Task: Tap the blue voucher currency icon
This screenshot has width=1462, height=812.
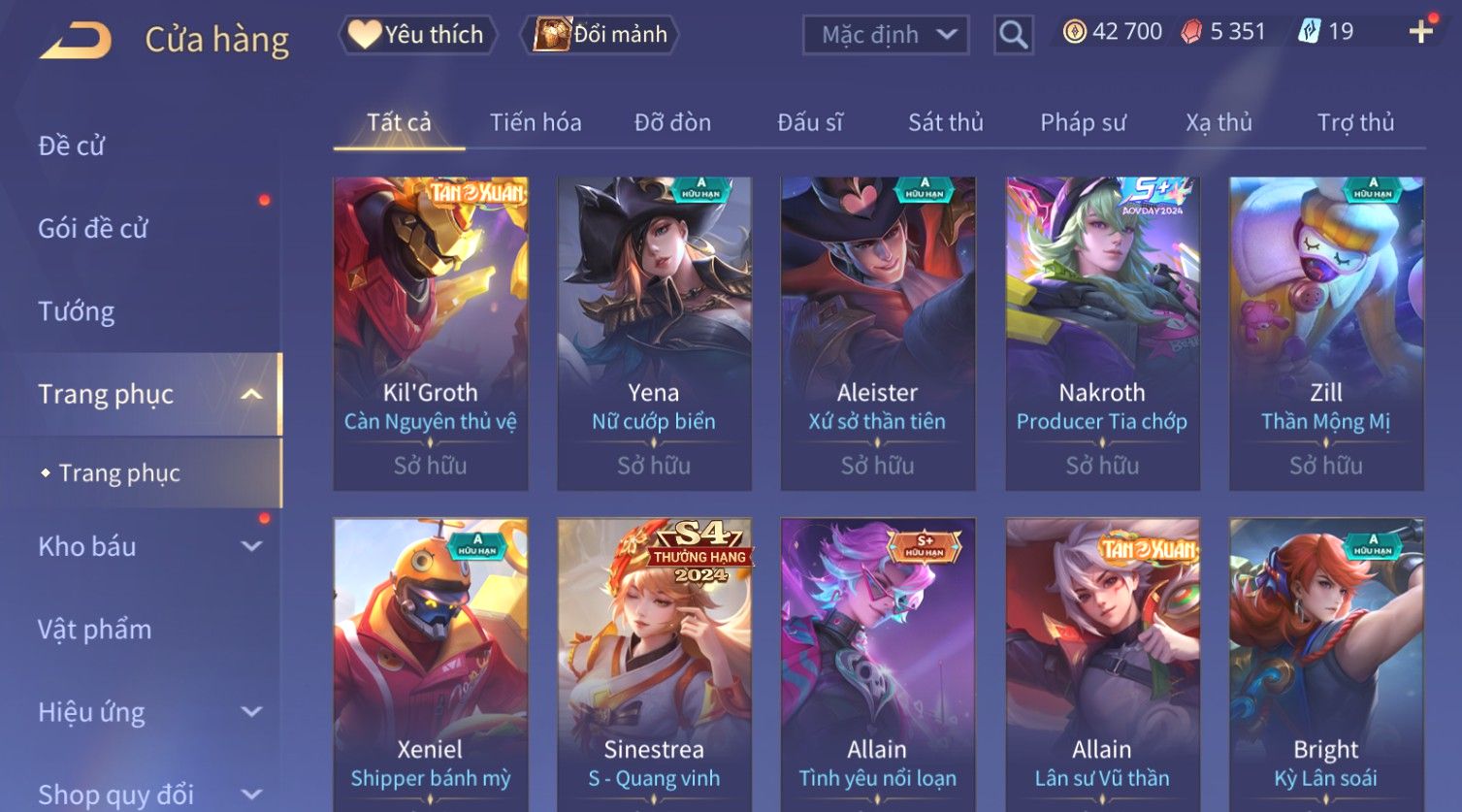Action: [x=1309, y=32]
